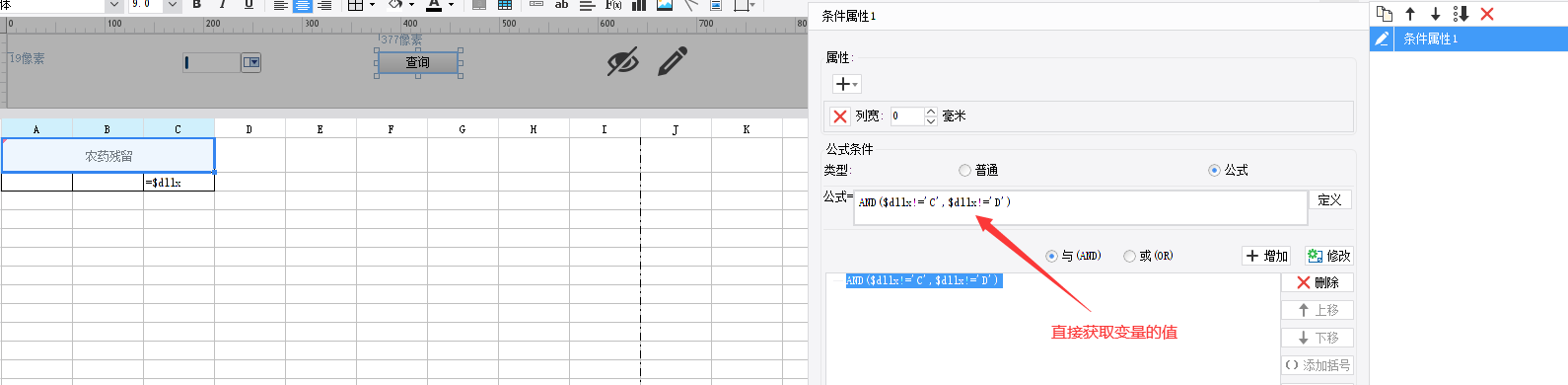
Task: Select the 条件属性1 list entry
Action: click(x=1468, y=38)
